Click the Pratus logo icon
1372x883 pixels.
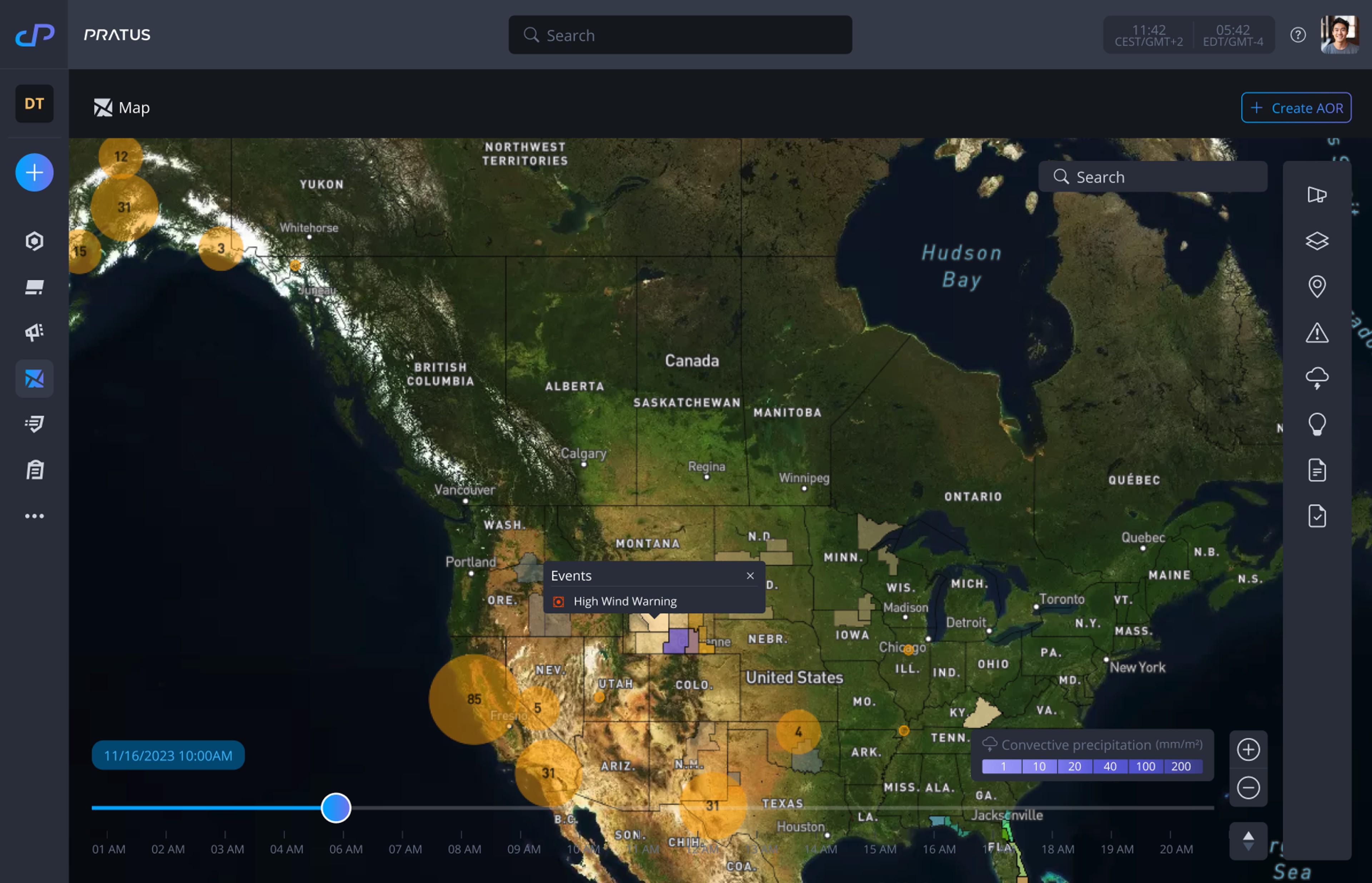(34, 35)
